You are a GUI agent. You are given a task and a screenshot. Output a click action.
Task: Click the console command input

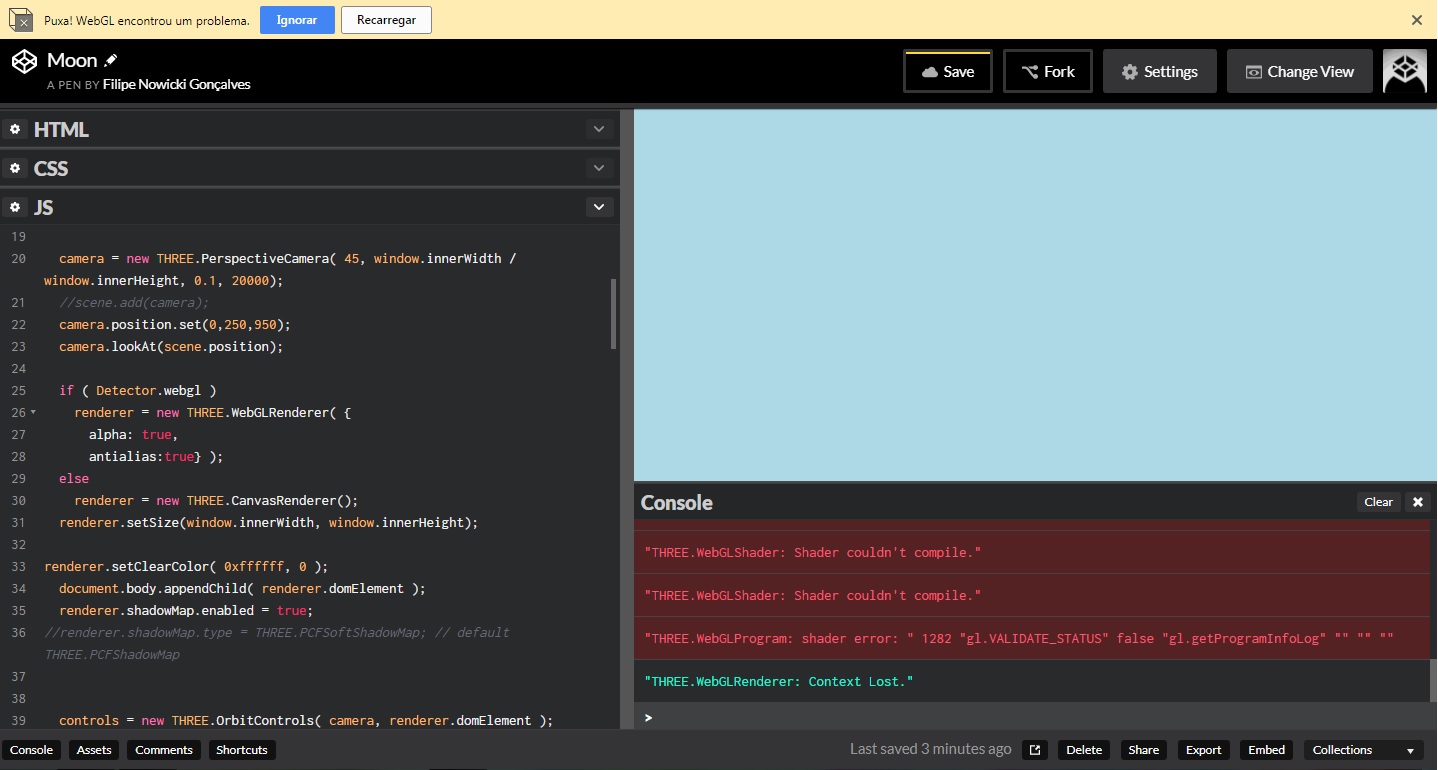tap(1035, 717)
